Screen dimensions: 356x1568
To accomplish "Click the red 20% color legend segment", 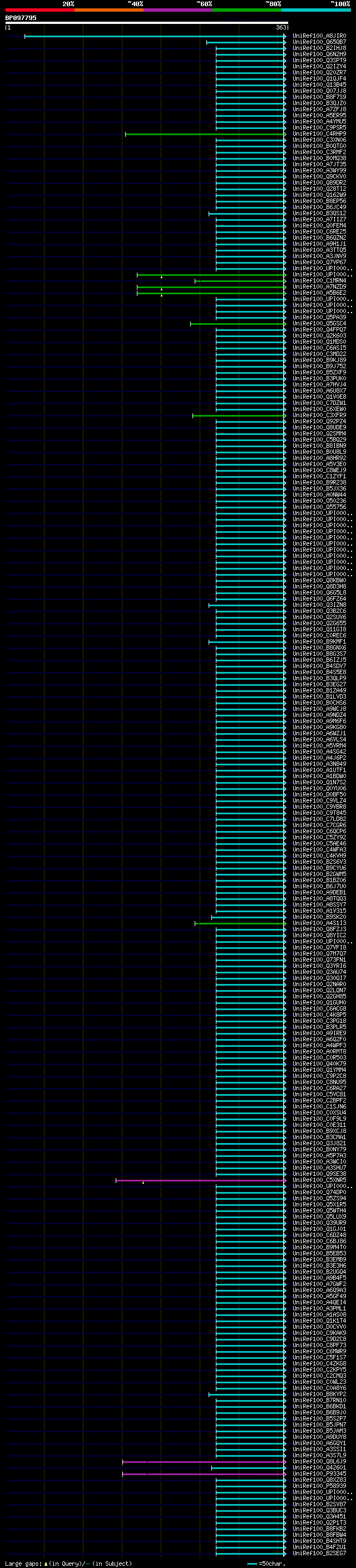I will [x=39, y=11].
